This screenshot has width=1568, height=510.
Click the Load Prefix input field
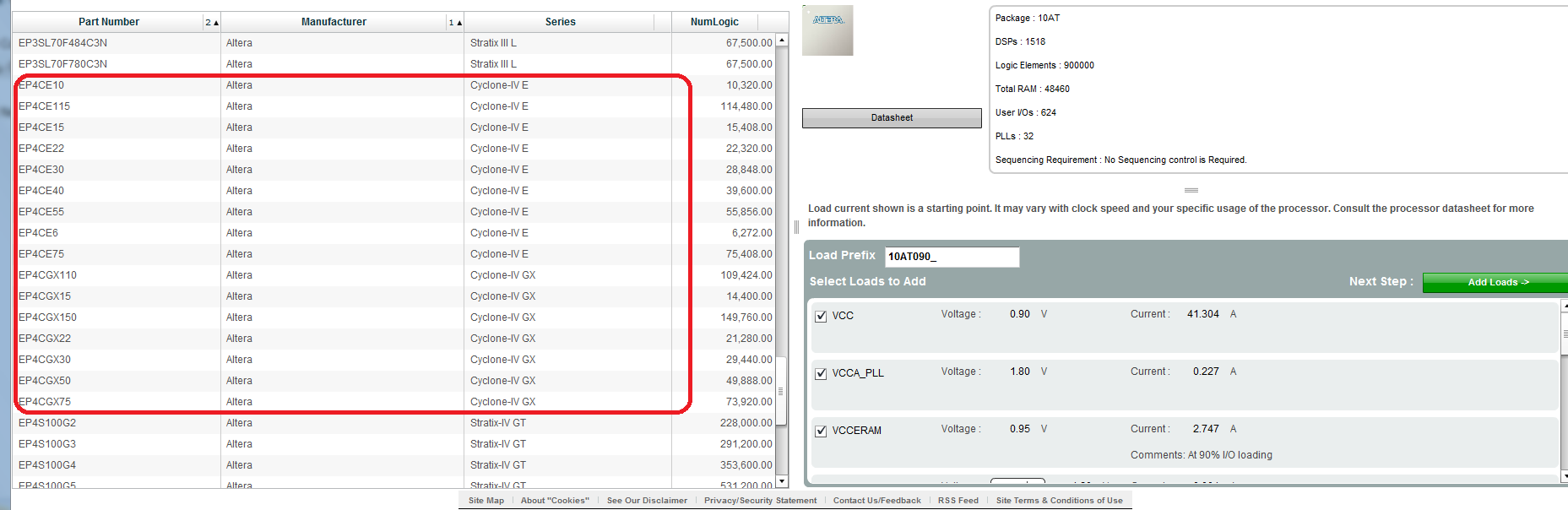point(952,257)
